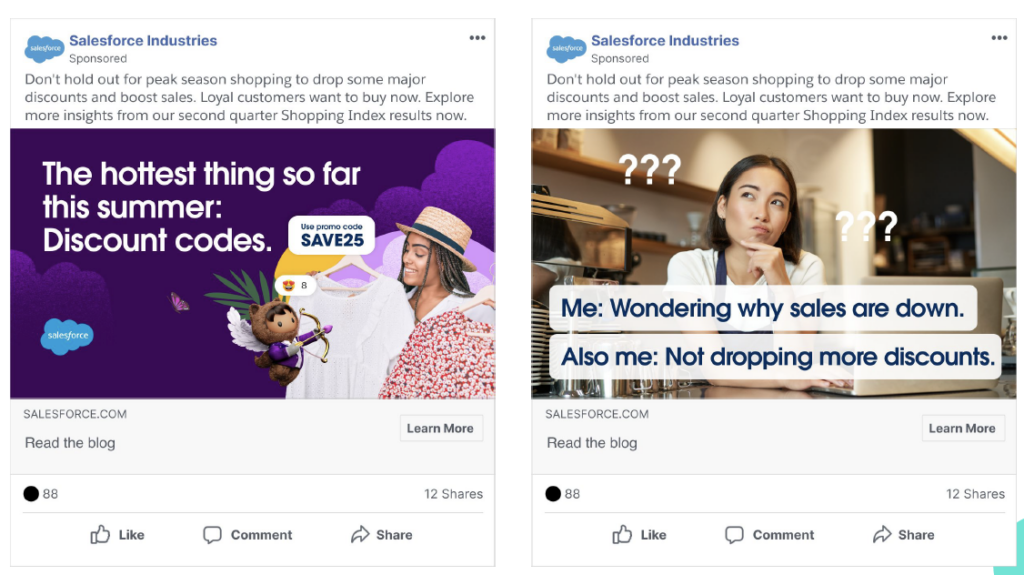Viewport: 1024px width, 575px height.
Task: Click the Salesforce cloud avatar on the left post
Action: (44, 48)
